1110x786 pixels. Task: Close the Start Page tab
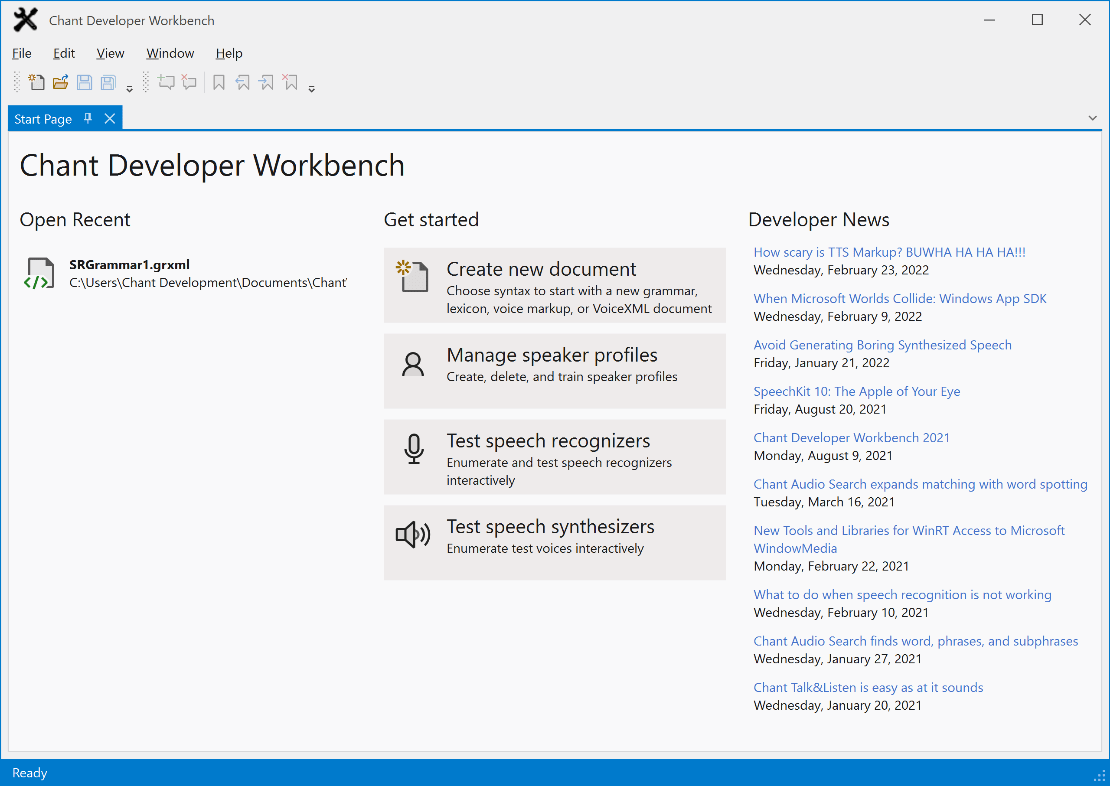(x=110, y=118)
